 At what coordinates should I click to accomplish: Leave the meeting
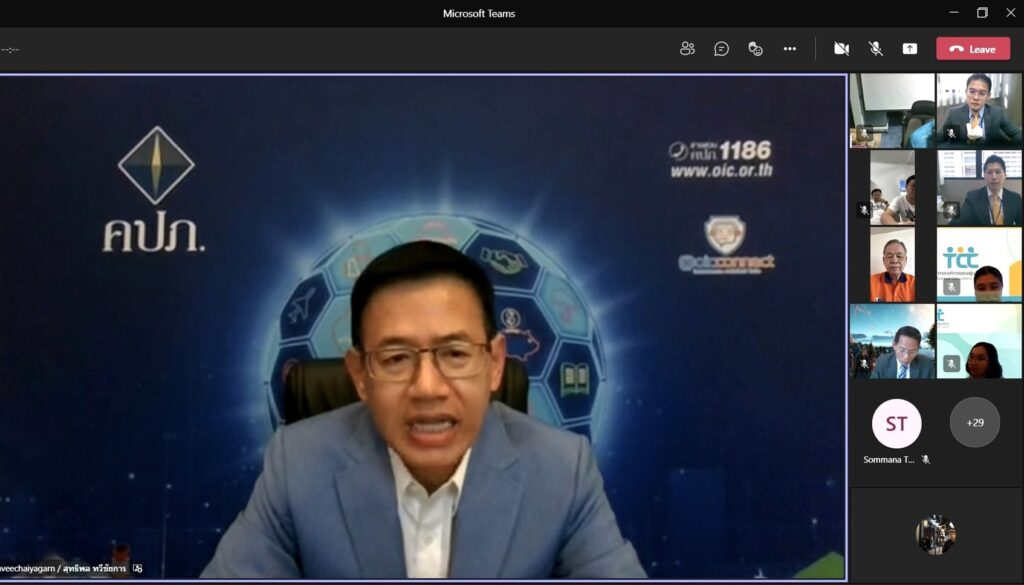coord(972,48)
